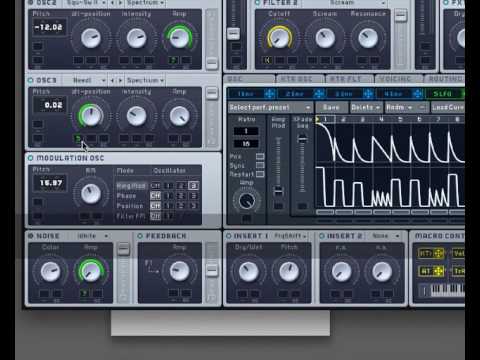Screen dimensions: 480x360
Task: Enable the Sync checkbox in the LFO panel
Action: tap(260, 165)
